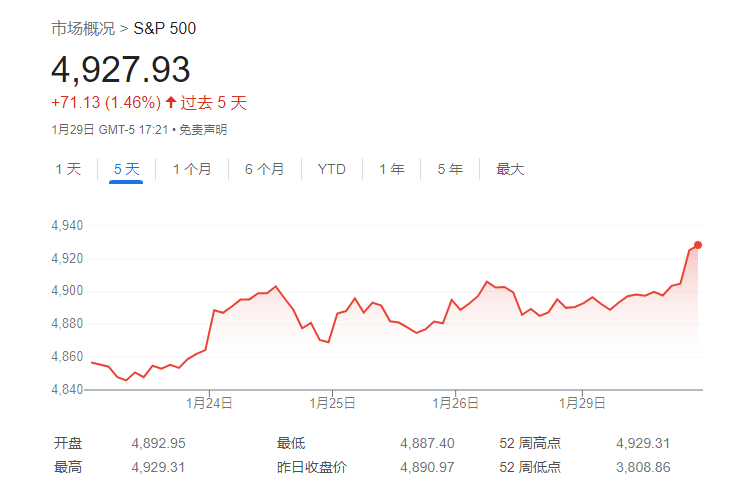The width and height of the screenshot is (741, 482).
Task: Select the 1 天 time range tab
Action: [68, 169]
